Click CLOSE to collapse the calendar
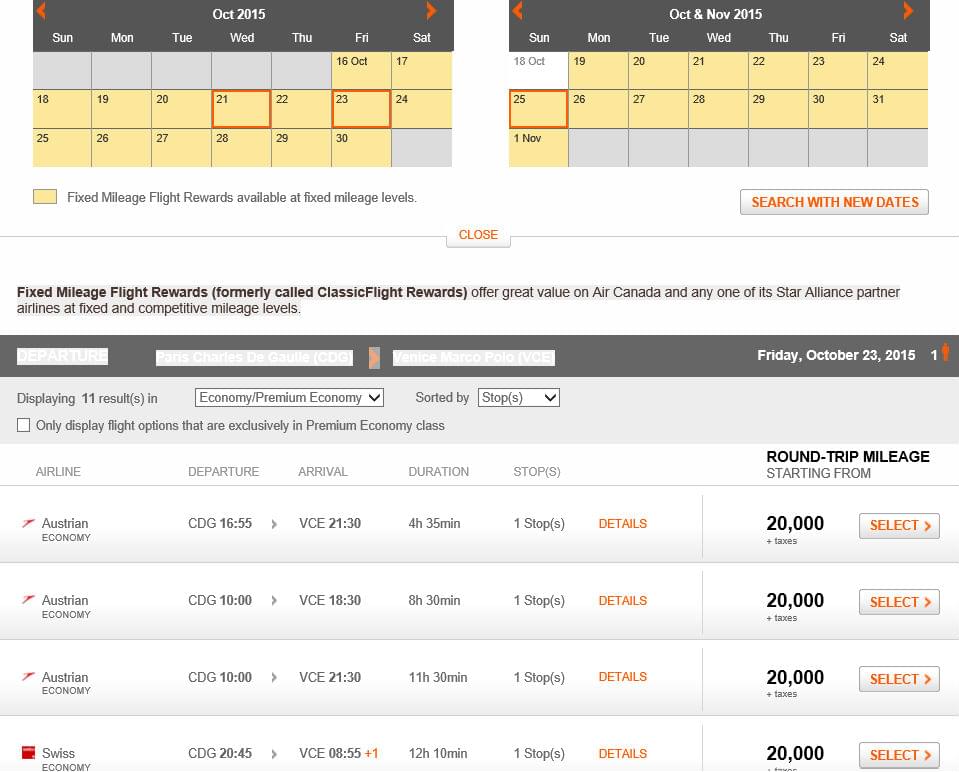 point(478,235)
